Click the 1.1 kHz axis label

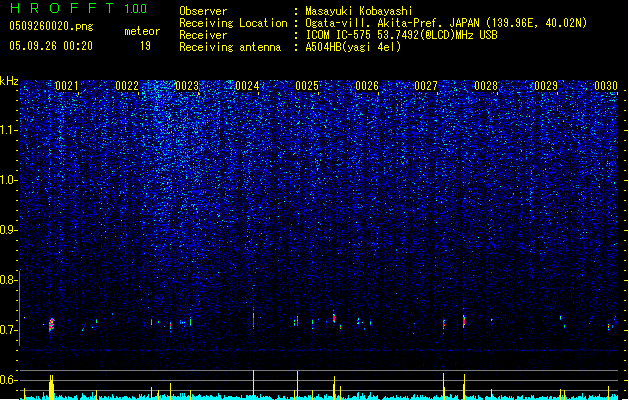pos(9,130)
